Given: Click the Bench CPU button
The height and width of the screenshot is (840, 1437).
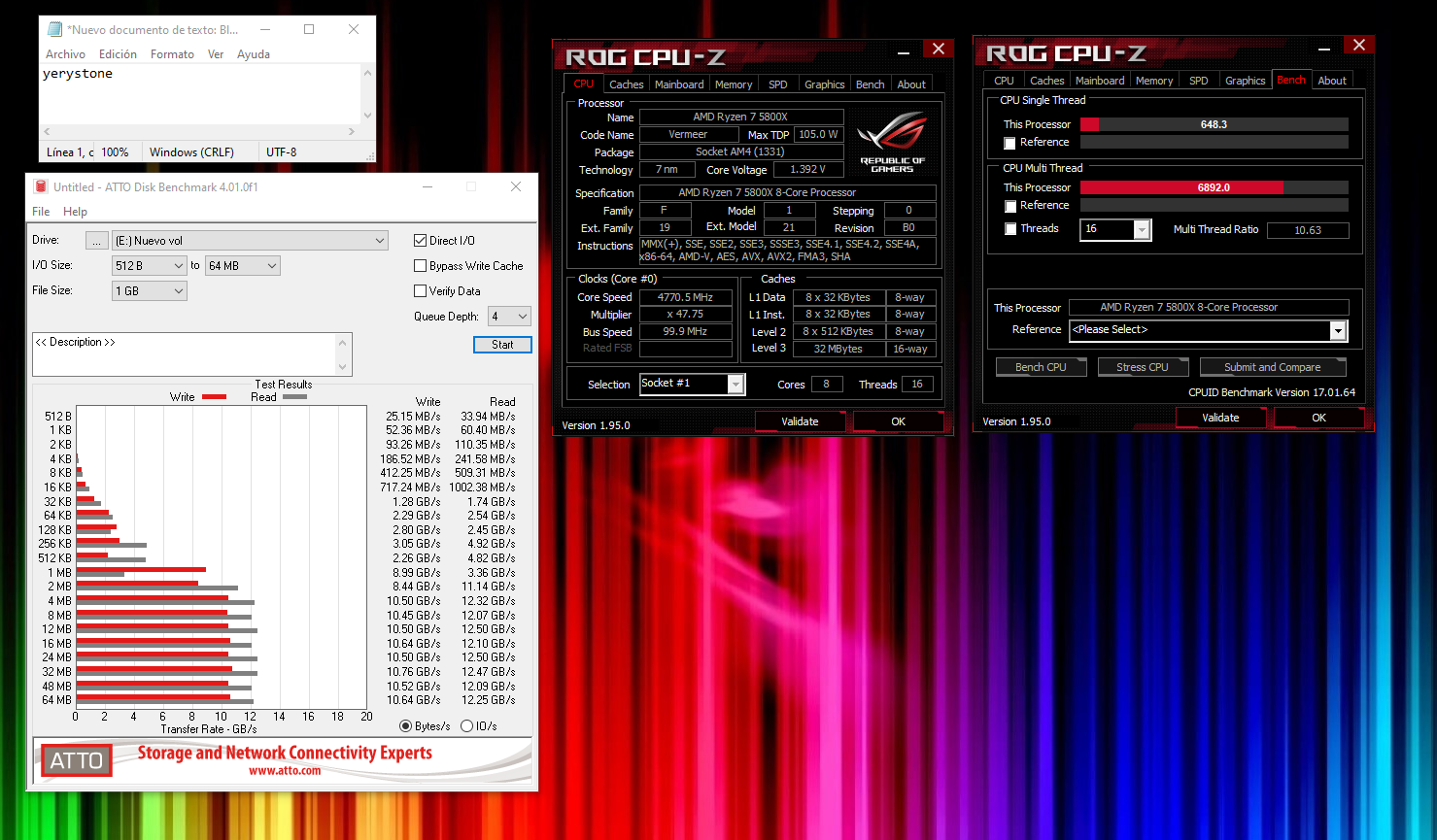Looking at the screenshot, I should [1041, 367].
